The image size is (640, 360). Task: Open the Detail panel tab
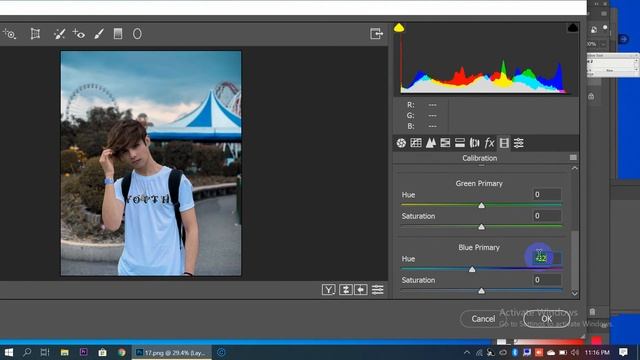pyautogui.click(x=431, y=143)
